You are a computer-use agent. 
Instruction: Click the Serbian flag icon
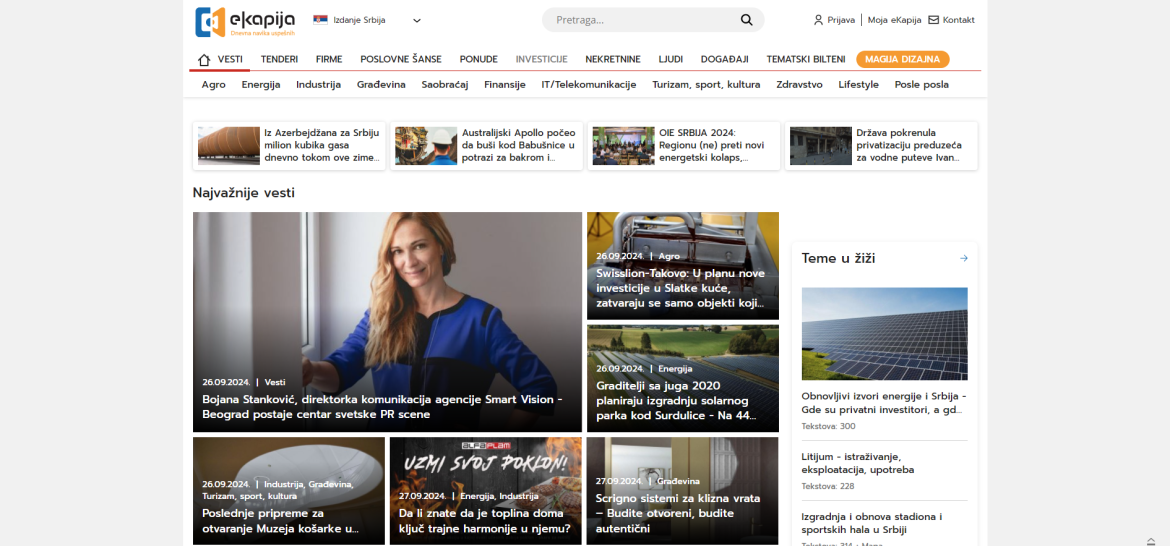coord(320,20)
